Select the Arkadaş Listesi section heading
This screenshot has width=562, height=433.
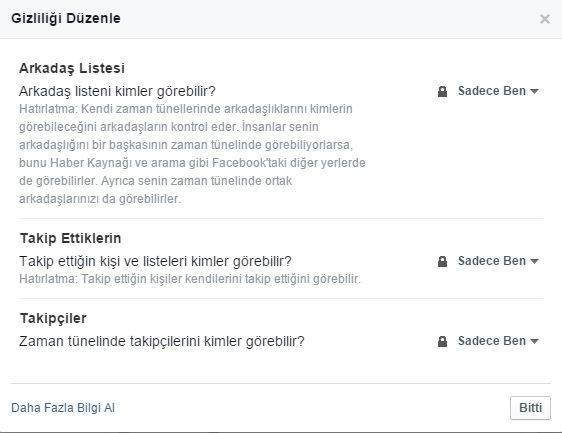click(72, 68)
